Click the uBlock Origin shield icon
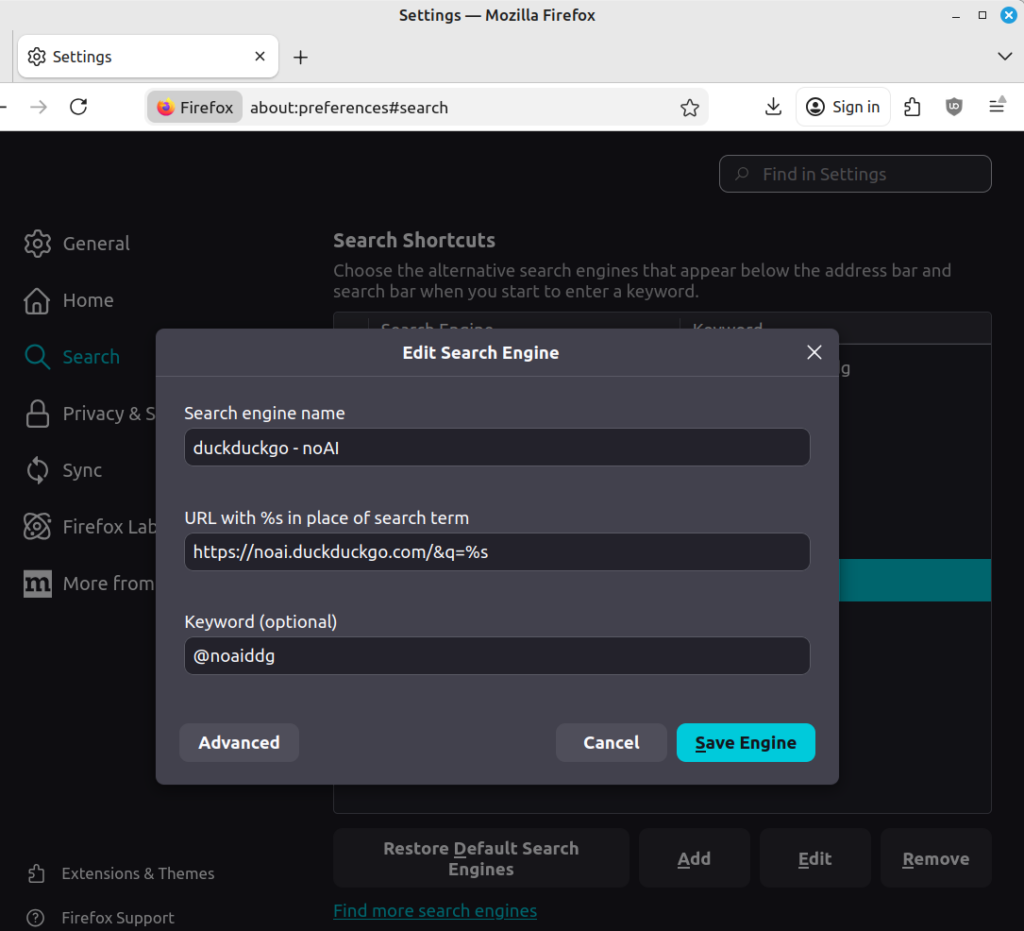 pyautogui.click(x=954, y=107)
